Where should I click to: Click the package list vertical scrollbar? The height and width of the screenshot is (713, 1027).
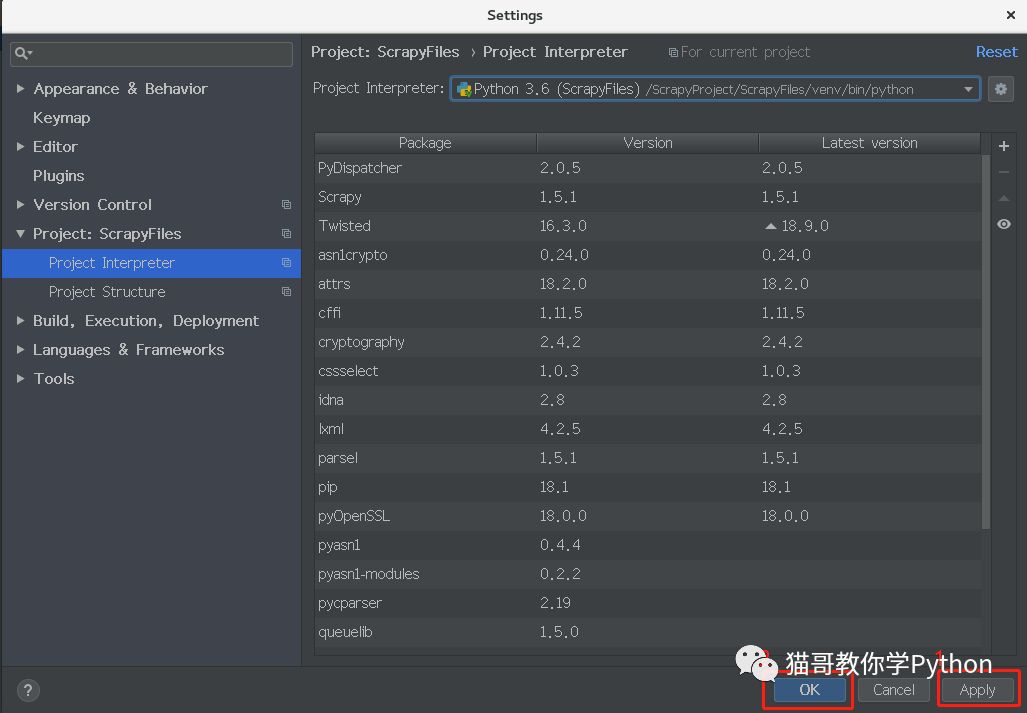tap(986, 340)
